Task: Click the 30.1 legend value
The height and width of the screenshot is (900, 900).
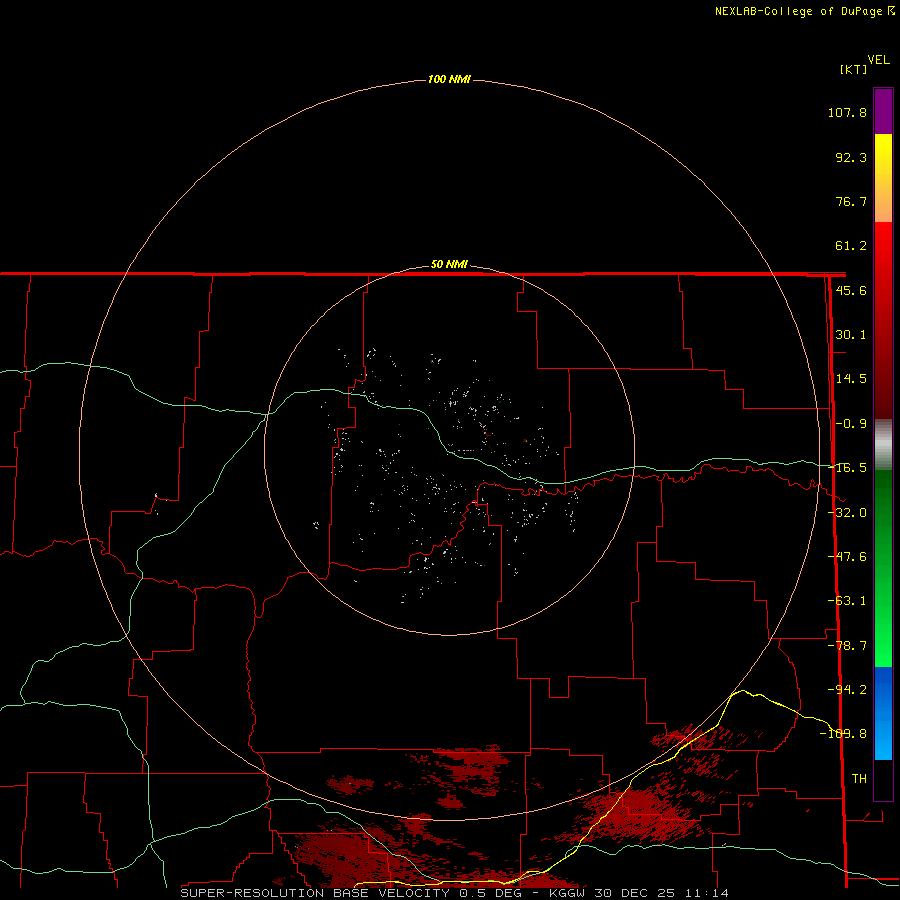Action: click(x=851, y=335)
